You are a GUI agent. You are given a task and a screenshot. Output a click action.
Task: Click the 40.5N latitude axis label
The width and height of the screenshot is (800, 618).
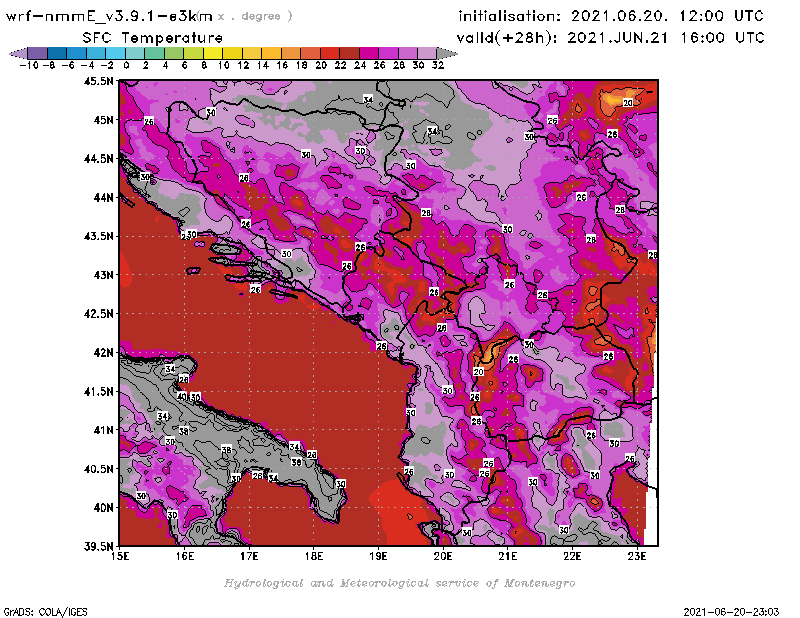tap(98, 469)
